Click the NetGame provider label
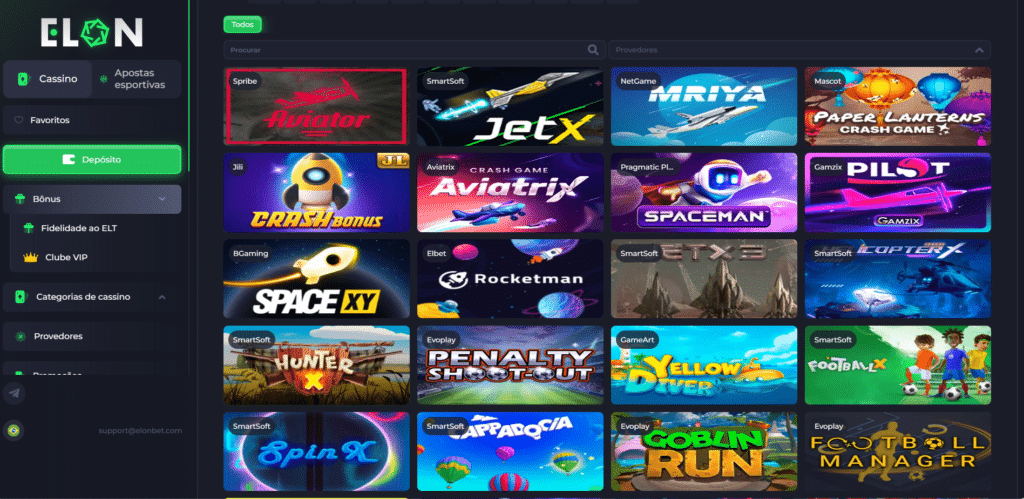The image size is (1024, 499). click(x=637, y=82)
